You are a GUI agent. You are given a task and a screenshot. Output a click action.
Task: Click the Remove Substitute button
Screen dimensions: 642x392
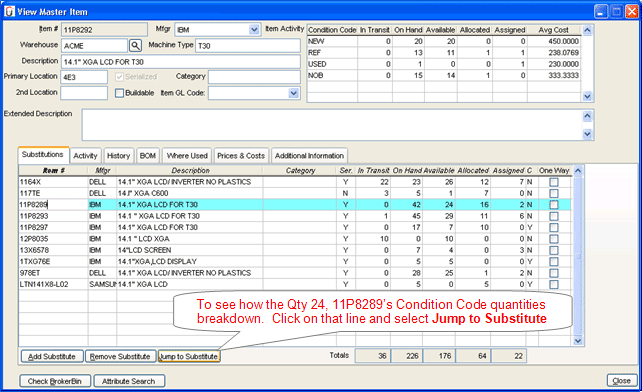click(x=120, y=356)
